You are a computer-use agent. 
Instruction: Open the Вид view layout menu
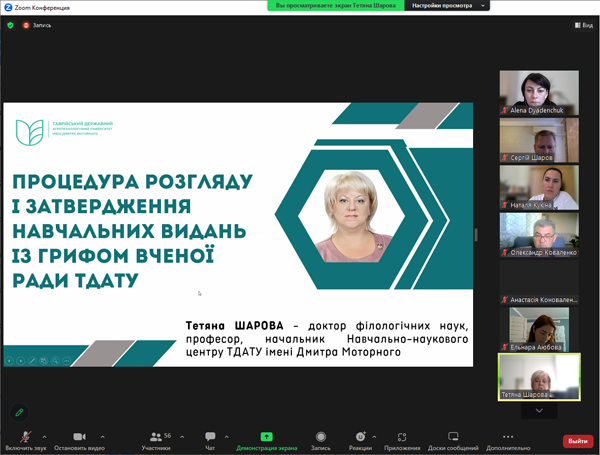click(584, 25)
